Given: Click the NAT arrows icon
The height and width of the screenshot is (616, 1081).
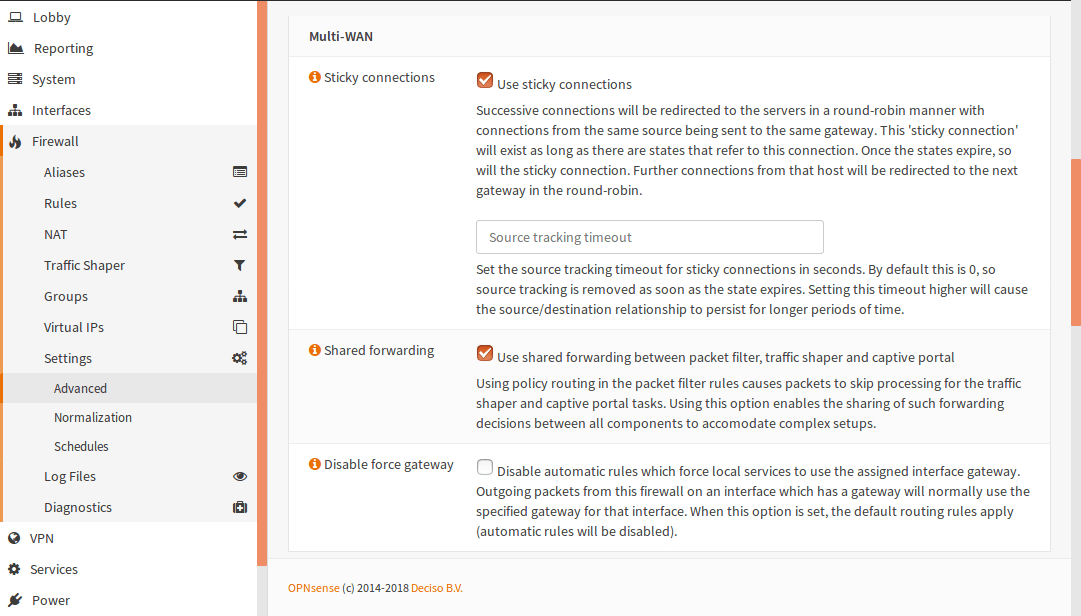Looking at the screenshot, I should [240, 234].
